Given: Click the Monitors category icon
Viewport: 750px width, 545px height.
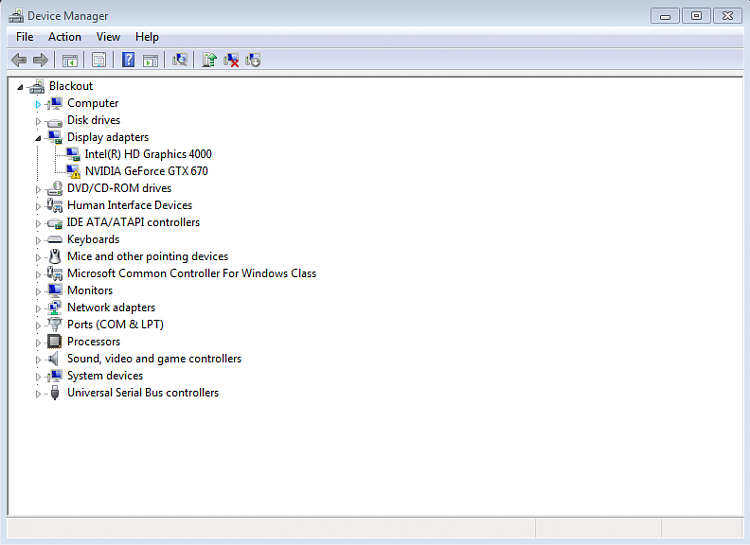Looking at the screenshot, I should click(x=55, y=290).
